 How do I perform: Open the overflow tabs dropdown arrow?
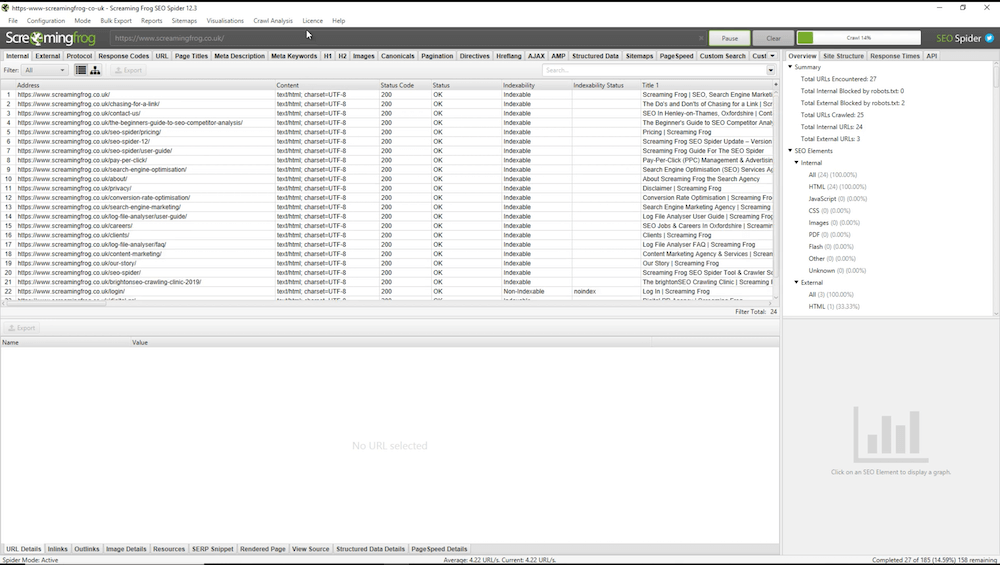pyautogui.click(x=772, y=56)
